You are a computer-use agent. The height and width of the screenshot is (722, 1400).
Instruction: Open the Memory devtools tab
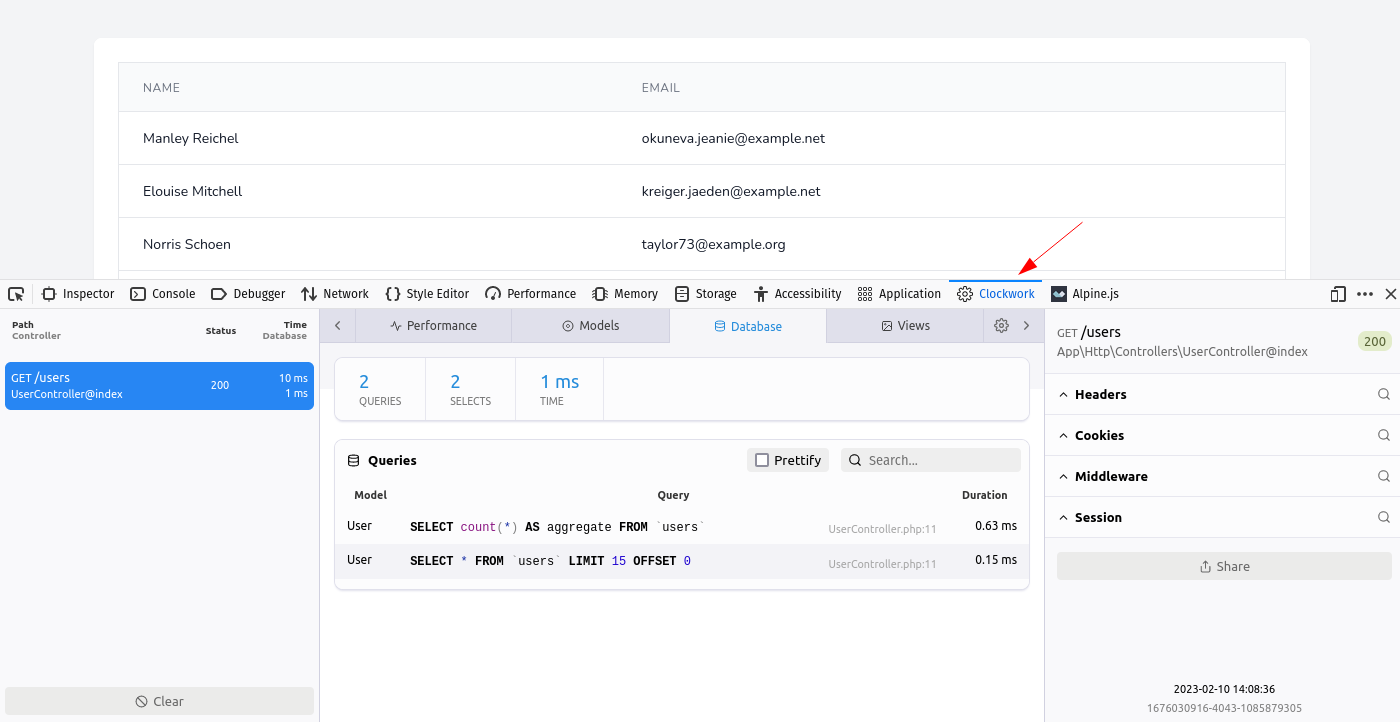(625, 294)
